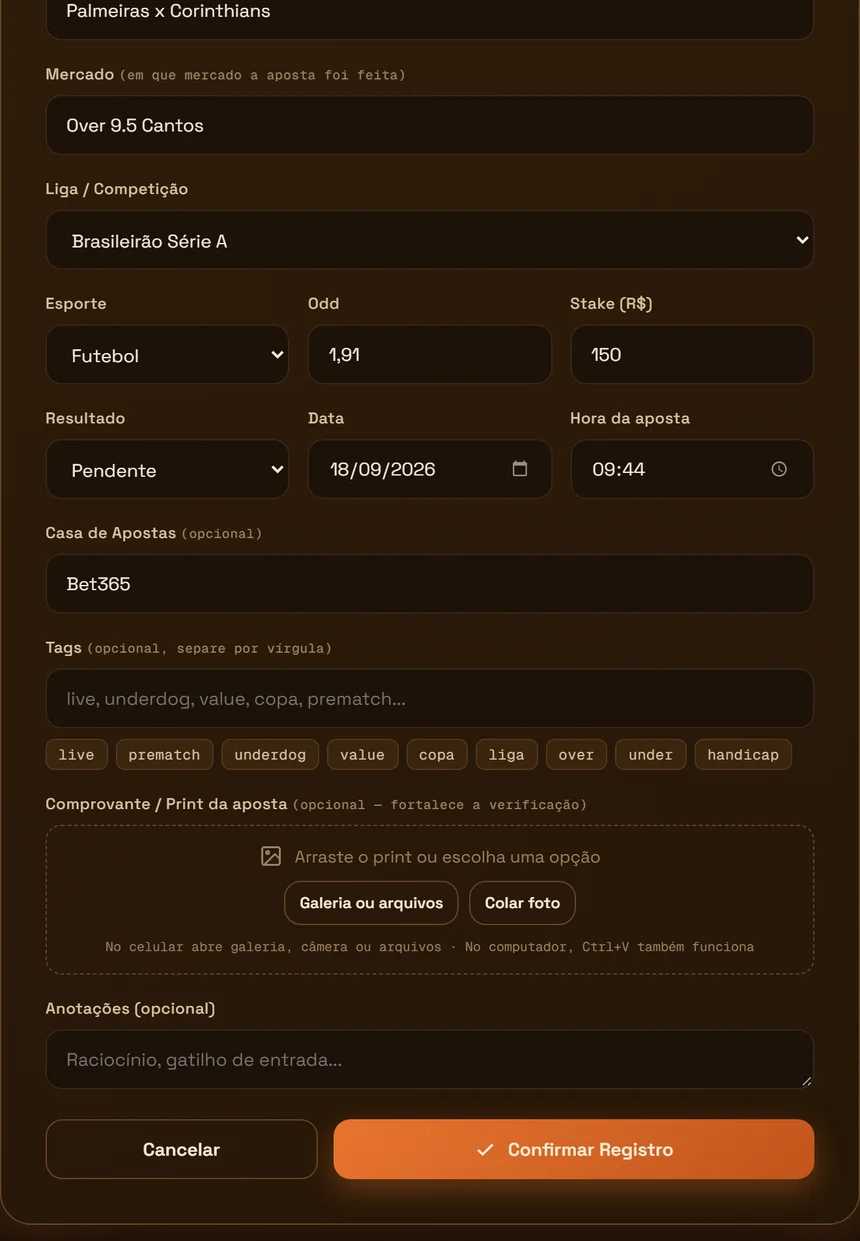Click the Galeria ou arquivos button
Image resolution: width=860 pixels, height=1241 pixels.
tap(371, 903)
